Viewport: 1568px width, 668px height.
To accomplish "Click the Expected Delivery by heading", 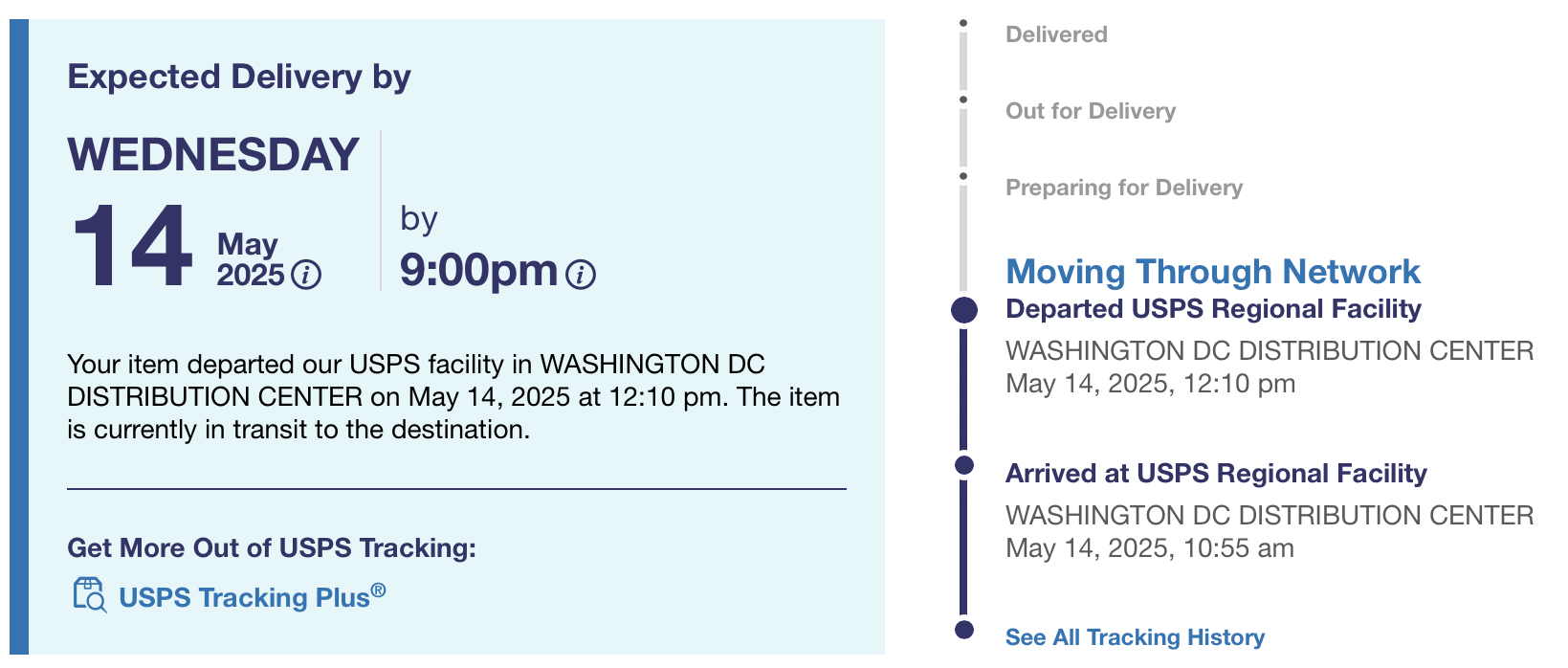I will 239,77.
